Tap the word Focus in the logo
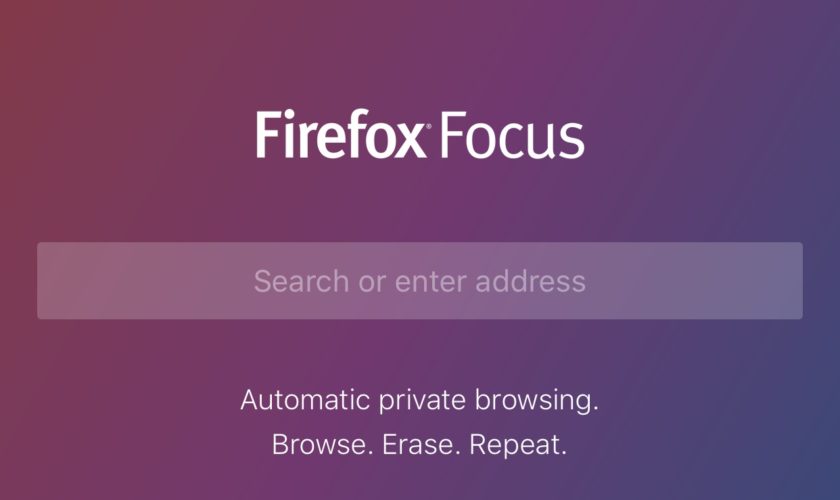This screenshot has height=500, width=840. tap(512, 135)
